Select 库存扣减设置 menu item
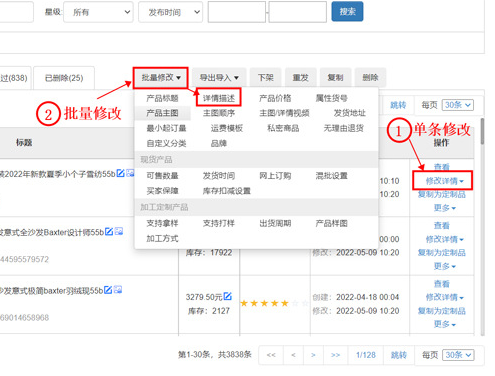Screen dimensions: 495x376 click(x=227, y=191)
